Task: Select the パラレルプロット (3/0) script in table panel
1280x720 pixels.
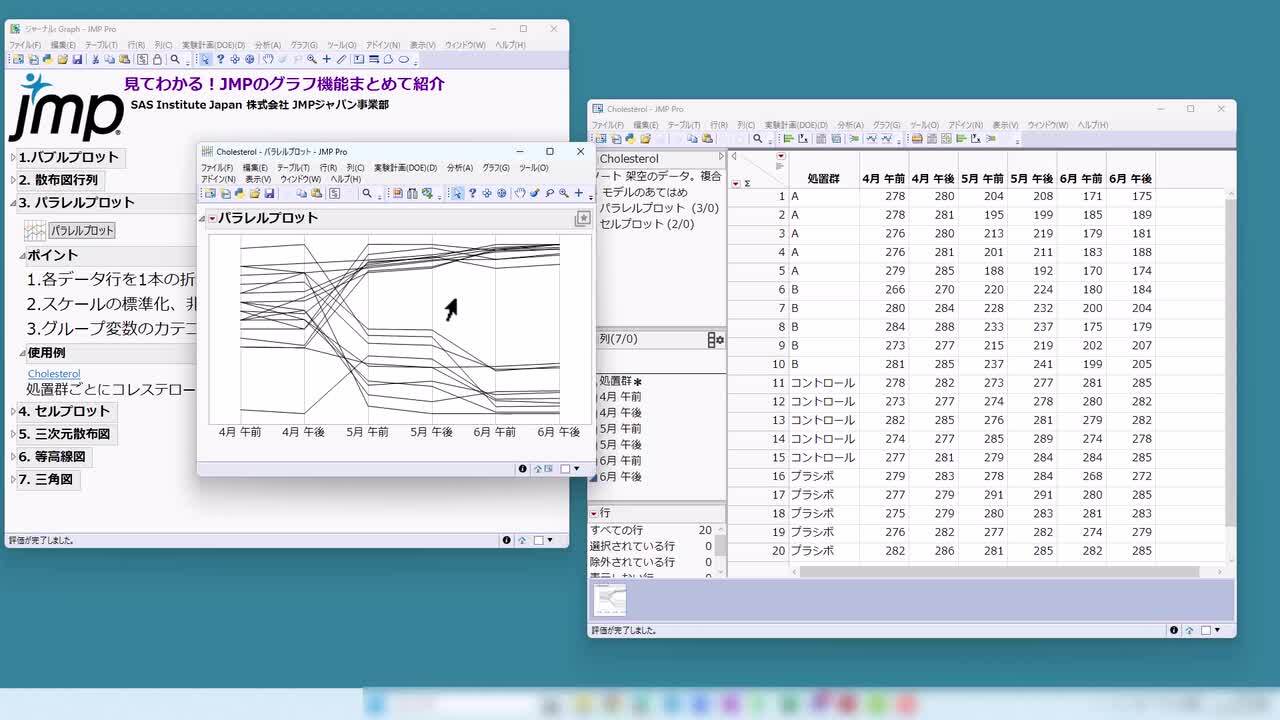Action: click(659, 208)
